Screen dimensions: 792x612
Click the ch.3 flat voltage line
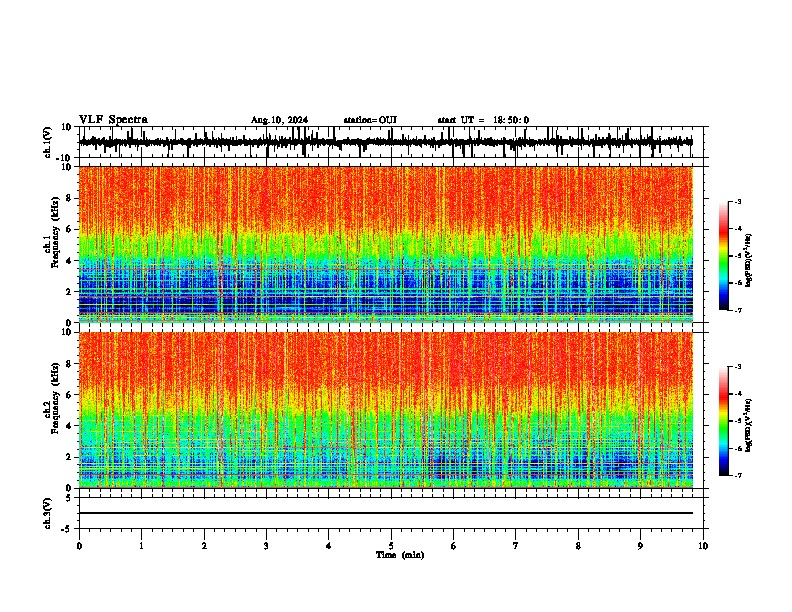(x=386, y=513)
